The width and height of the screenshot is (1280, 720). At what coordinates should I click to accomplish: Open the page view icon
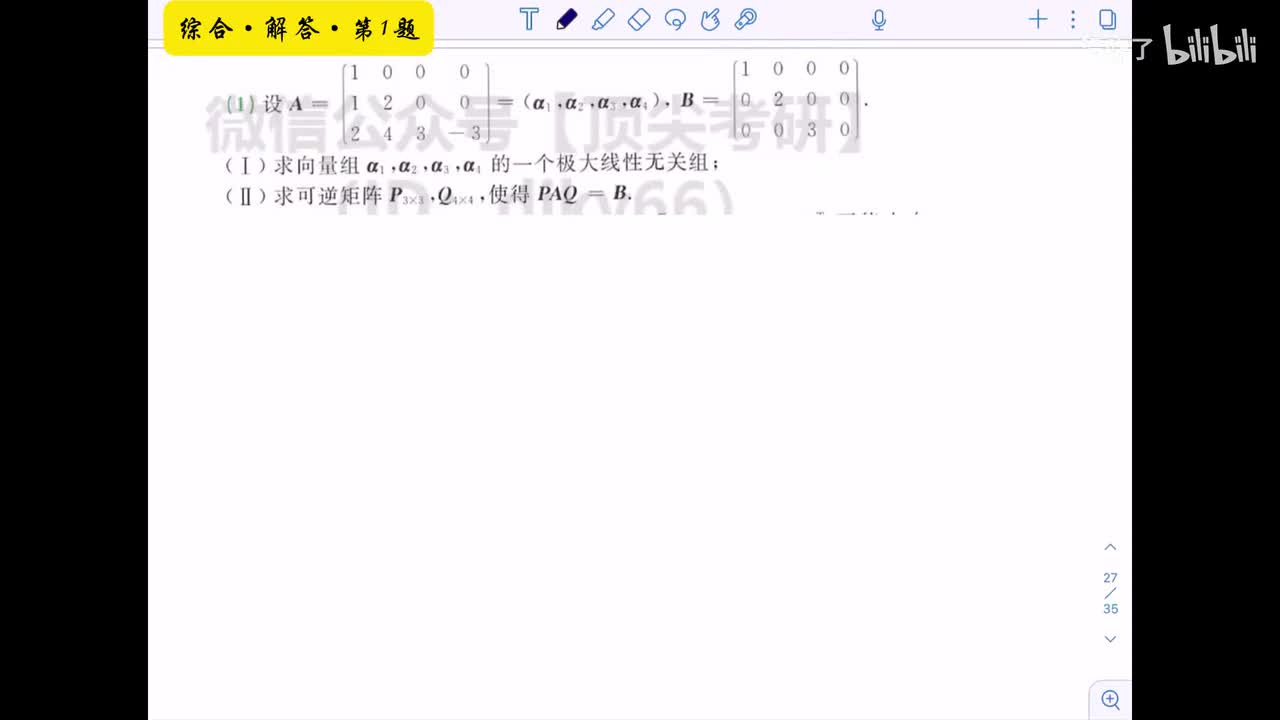tap(1107, 19)
